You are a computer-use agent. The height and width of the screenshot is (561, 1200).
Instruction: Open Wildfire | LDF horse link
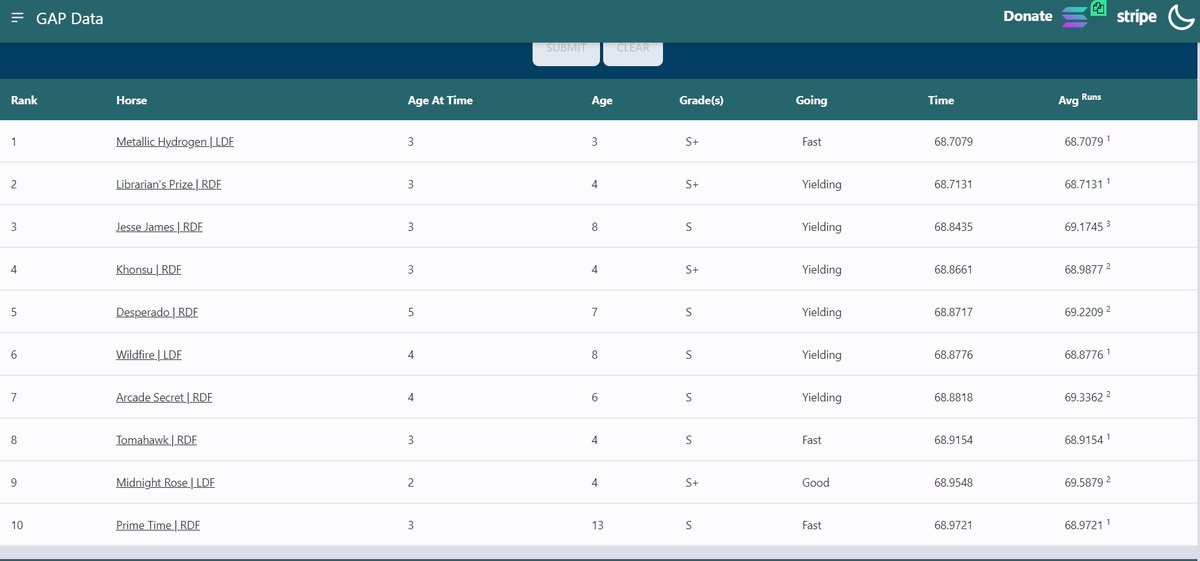point(149,355)
